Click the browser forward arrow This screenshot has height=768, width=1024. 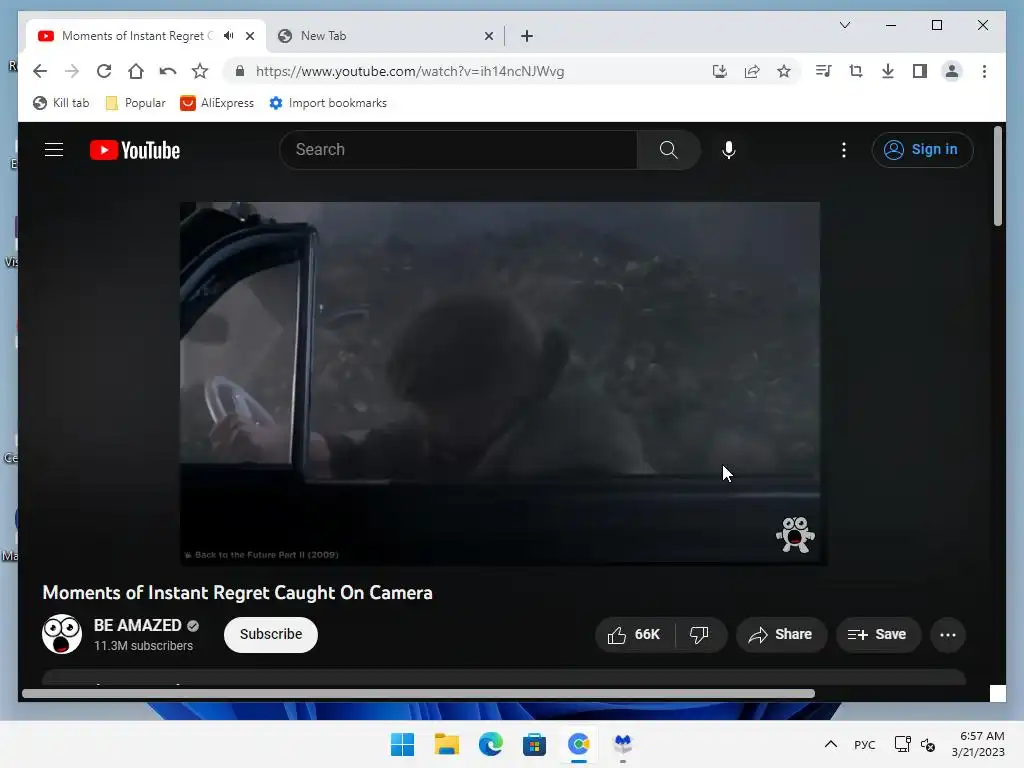[72, 71]
